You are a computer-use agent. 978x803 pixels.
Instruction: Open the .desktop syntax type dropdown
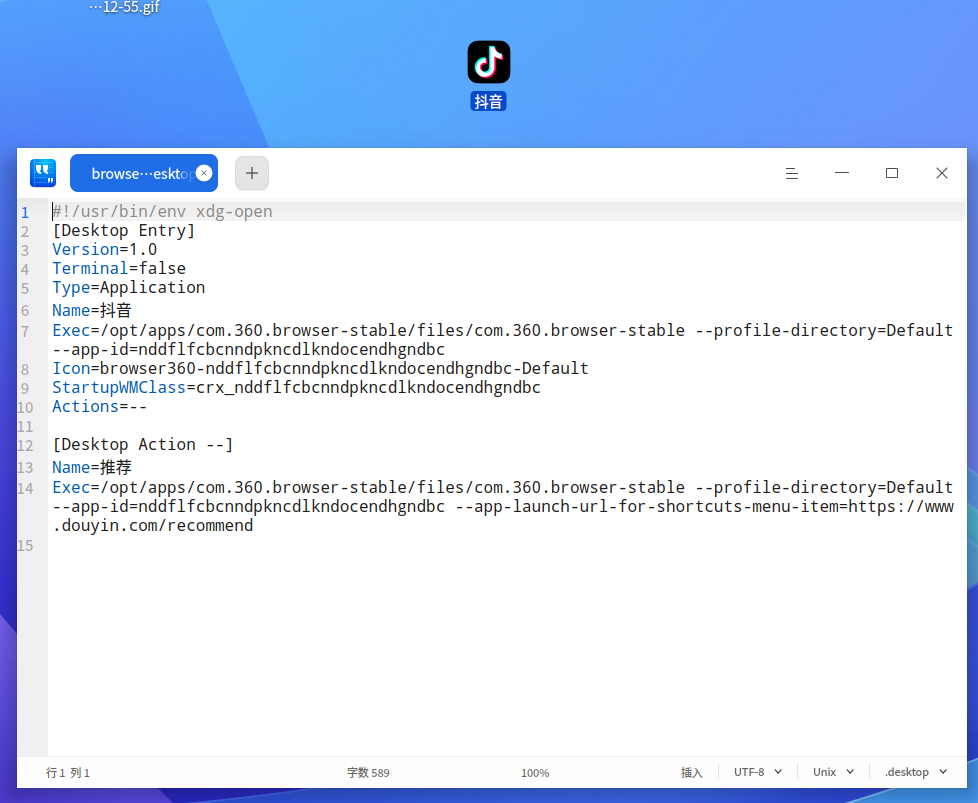click(x=916, y=772)
